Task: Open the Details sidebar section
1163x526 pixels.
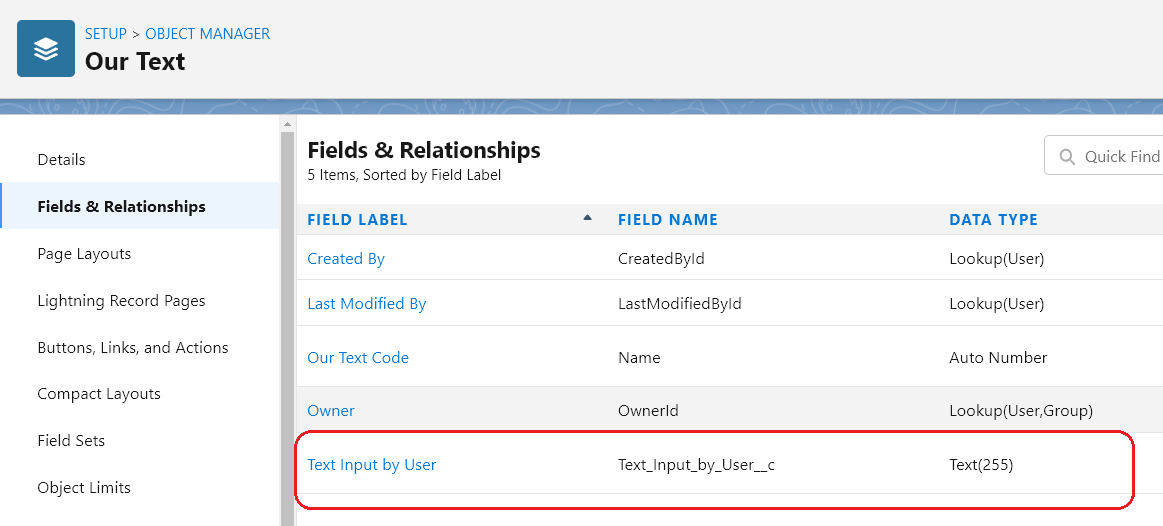Action: click(x=62, y=160)
